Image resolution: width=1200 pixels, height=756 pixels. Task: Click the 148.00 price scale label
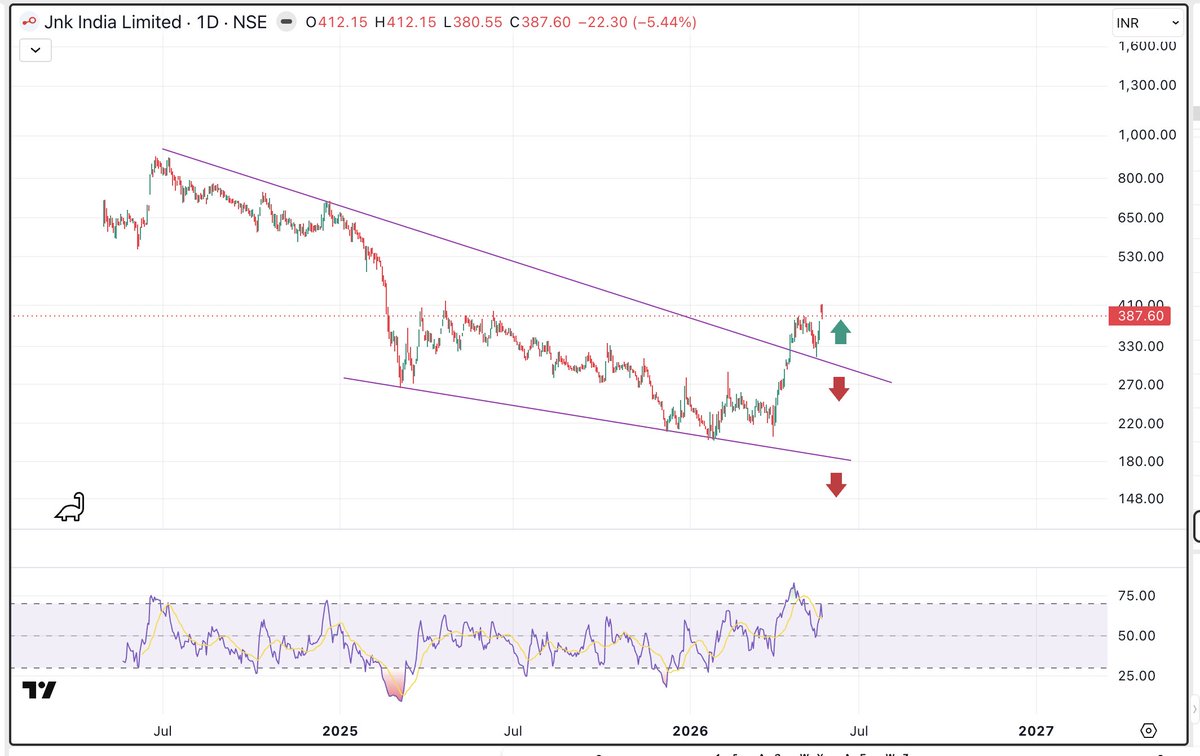click(x=1141, y=499)
